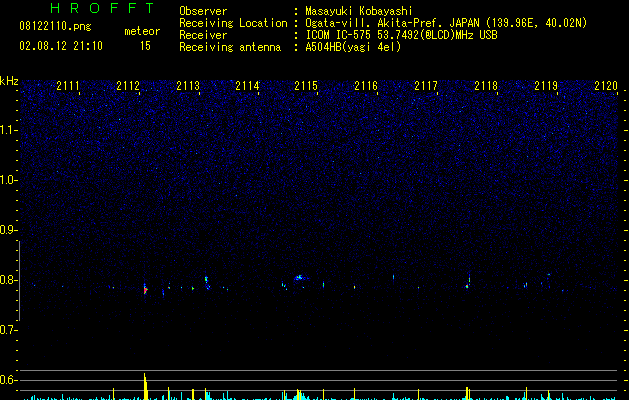The image size is (629, 400).
Task: Click the 0.7 kHz frequency label
Action: (x=8, y=330)
